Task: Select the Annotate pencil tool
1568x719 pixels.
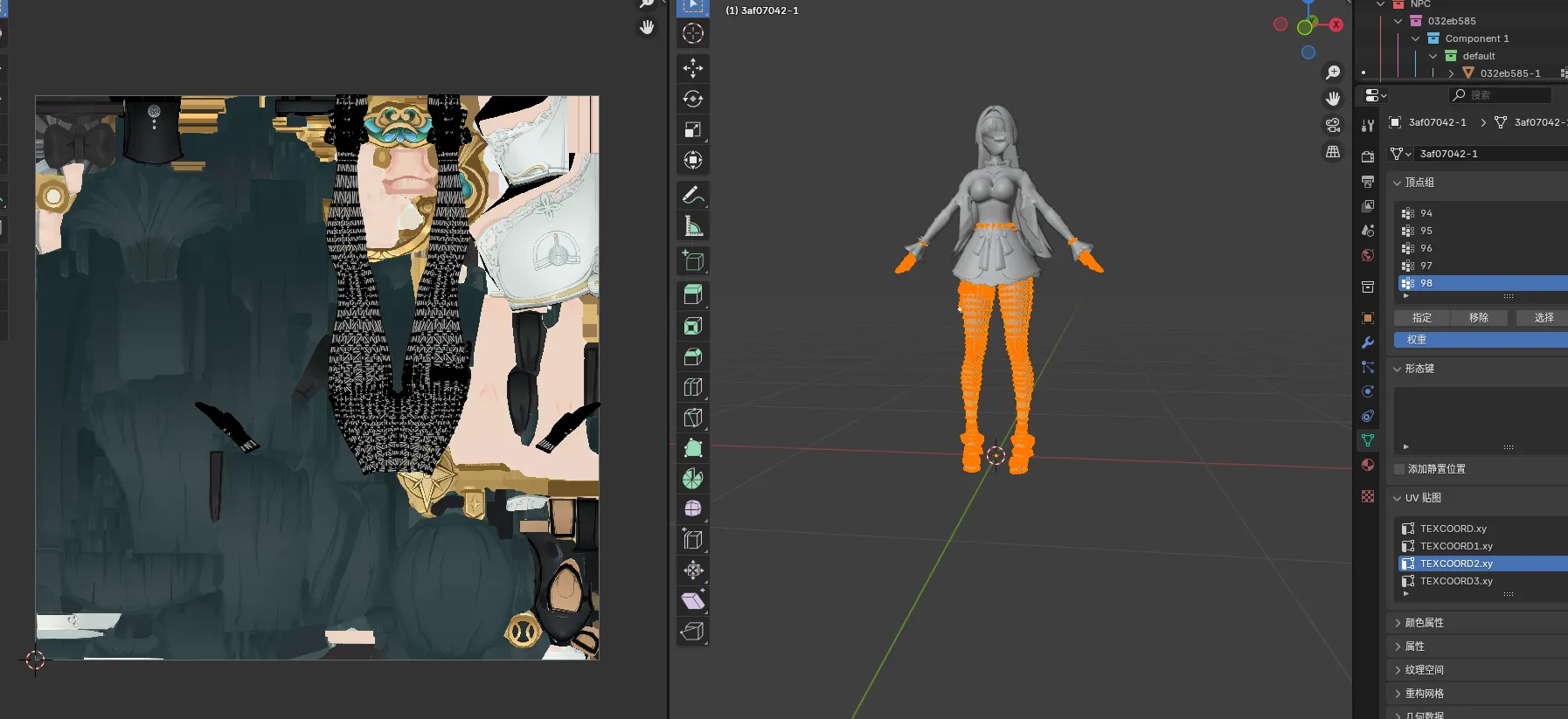Action: coord(693,195)
